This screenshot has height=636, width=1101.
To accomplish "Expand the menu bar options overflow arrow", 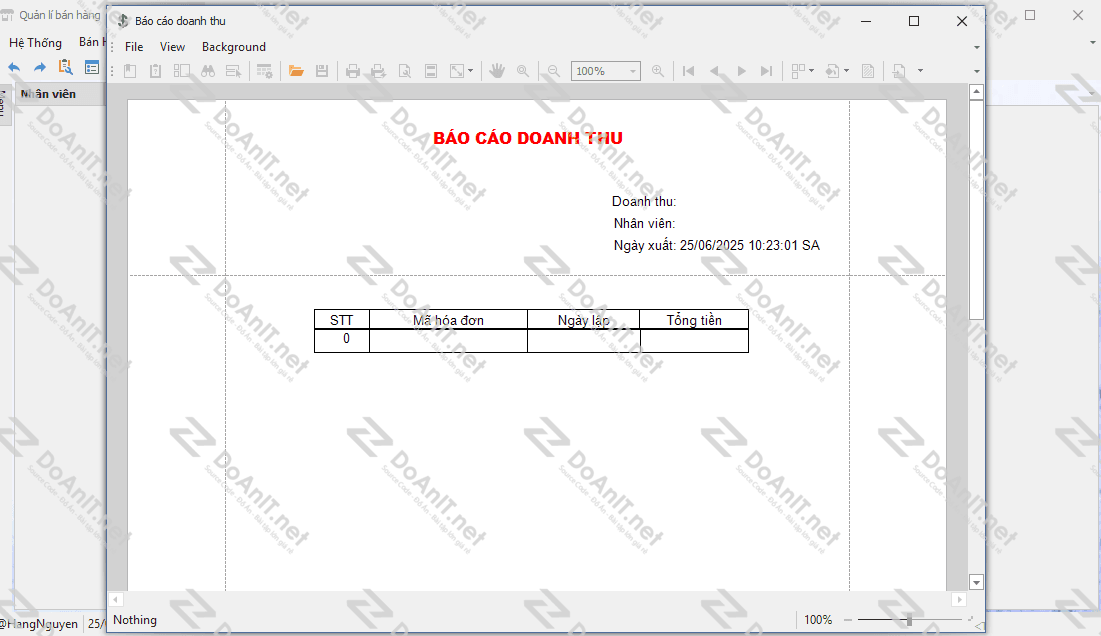I will [977, 47].
